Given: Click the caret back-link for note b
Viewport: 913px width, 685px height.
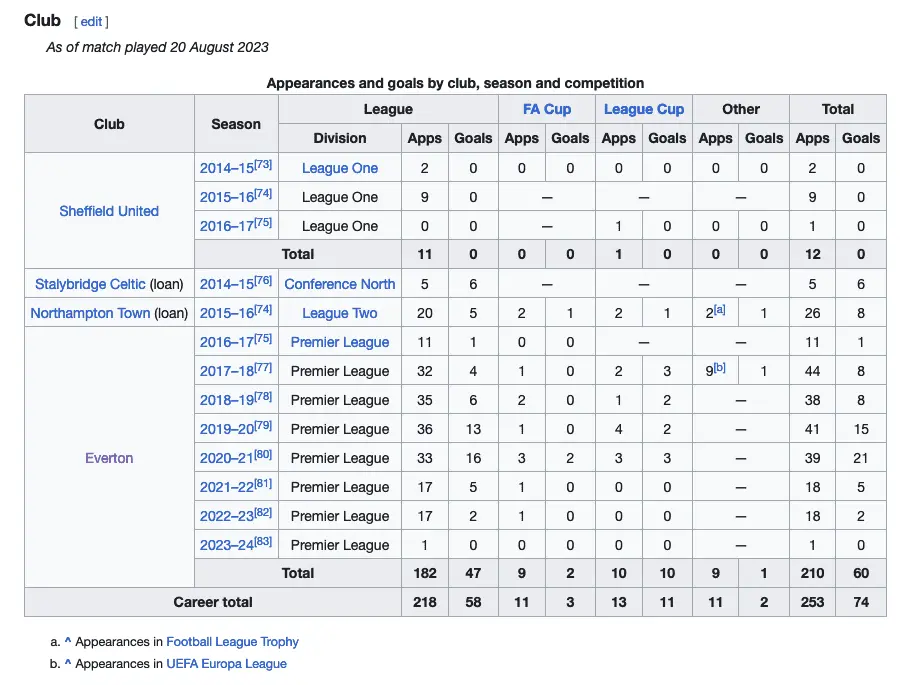Looking at the screenshot, I should click(x=68, y=664).
